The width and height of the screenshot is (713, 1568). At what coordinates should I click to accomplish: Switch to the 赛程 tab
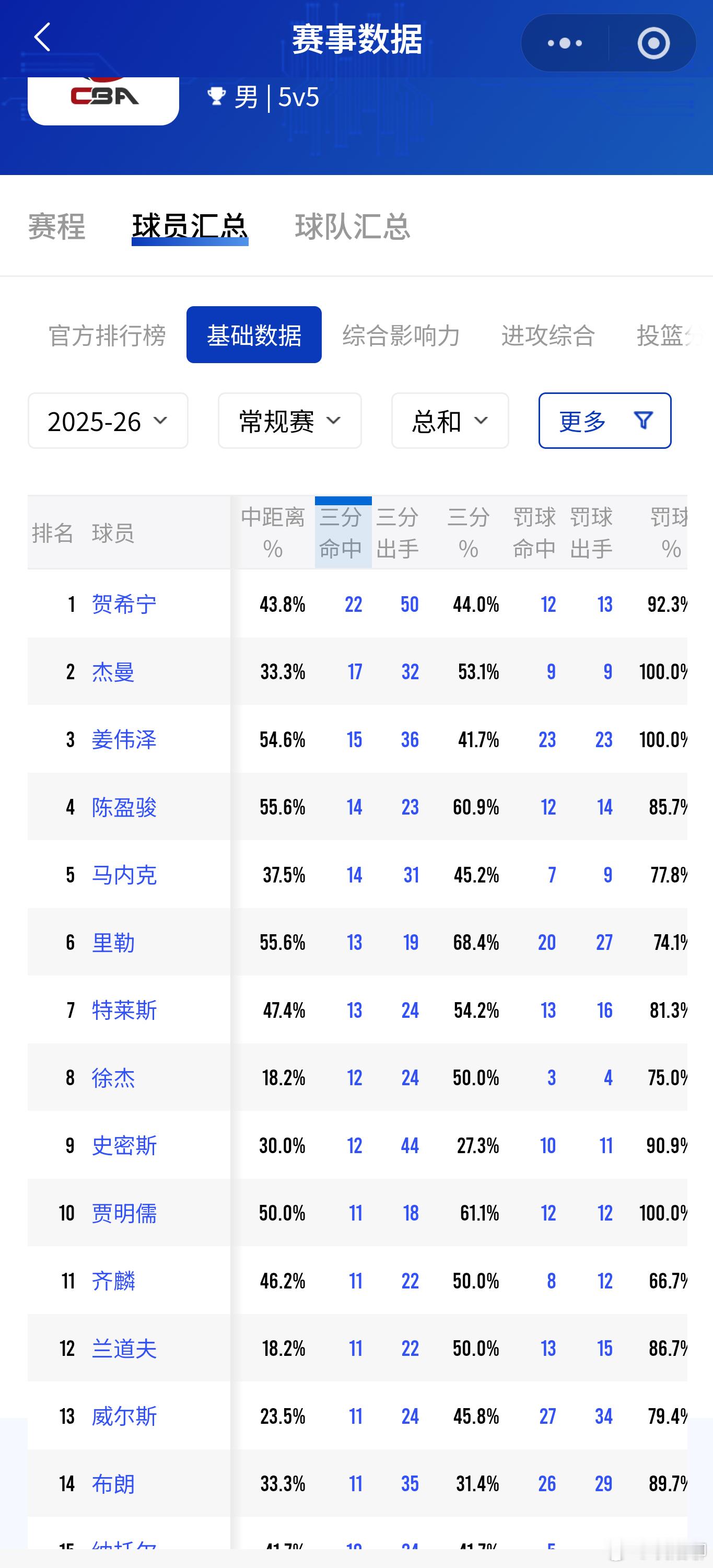point(58,227)
